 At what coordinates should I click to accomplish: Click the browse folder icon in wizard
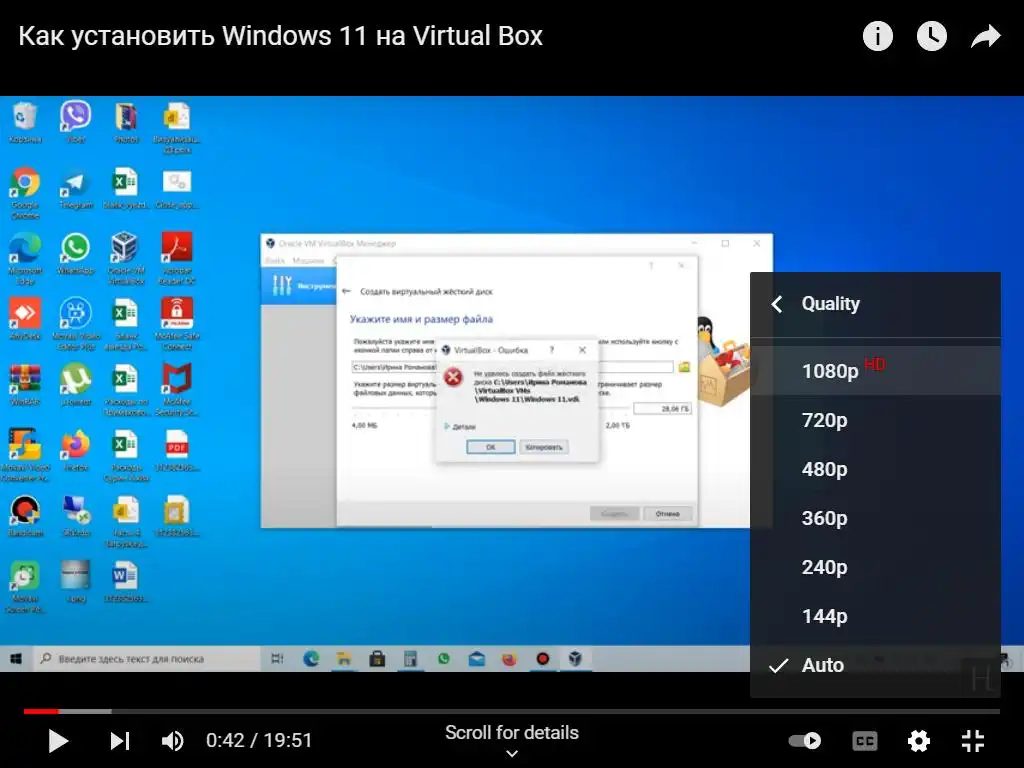(x=684, y=367)
